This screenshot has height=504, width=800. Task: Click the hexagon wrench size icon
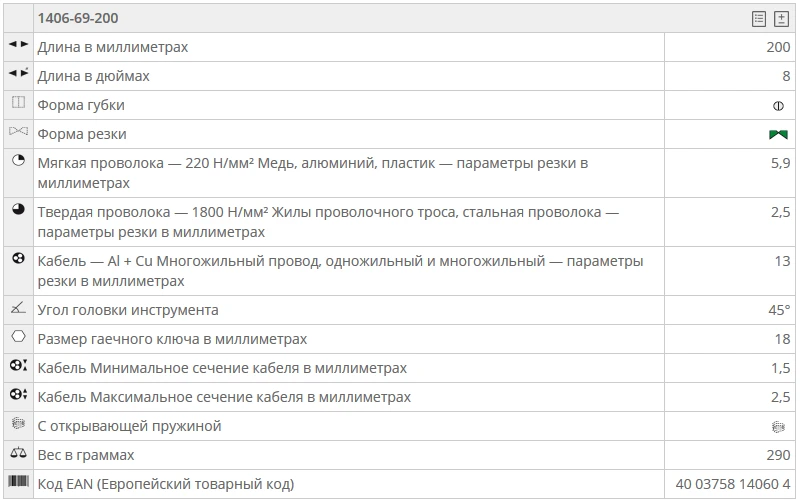[18, 337]
